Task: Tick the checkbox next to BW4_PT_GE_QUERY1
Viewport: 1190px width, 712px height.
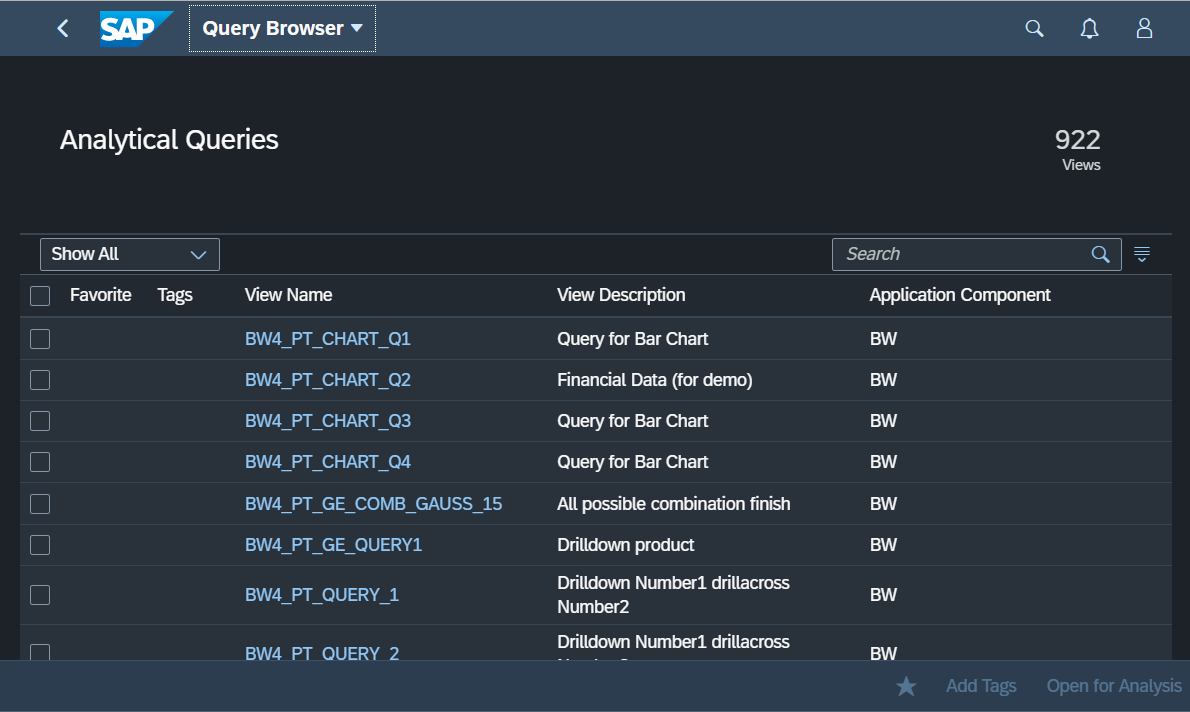Action: coord(39,544)
